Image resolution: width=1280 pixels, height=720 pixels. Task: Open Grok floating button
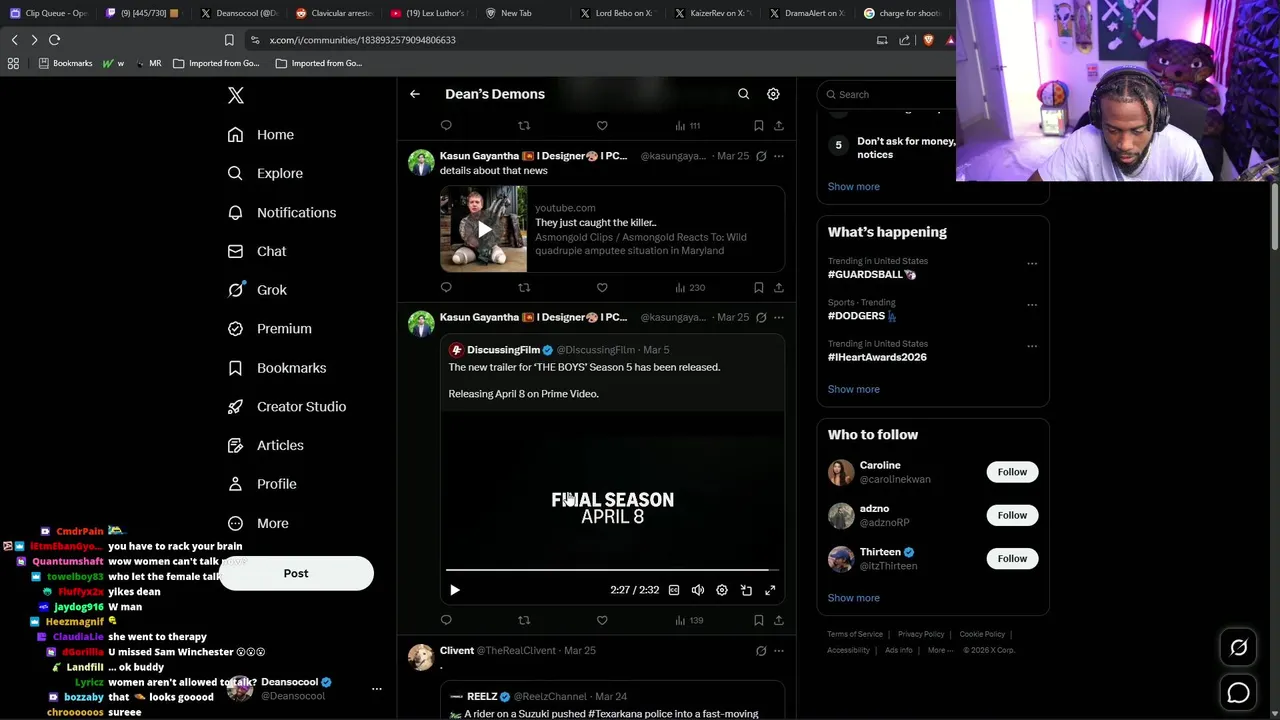click(x=1238, y=648)
